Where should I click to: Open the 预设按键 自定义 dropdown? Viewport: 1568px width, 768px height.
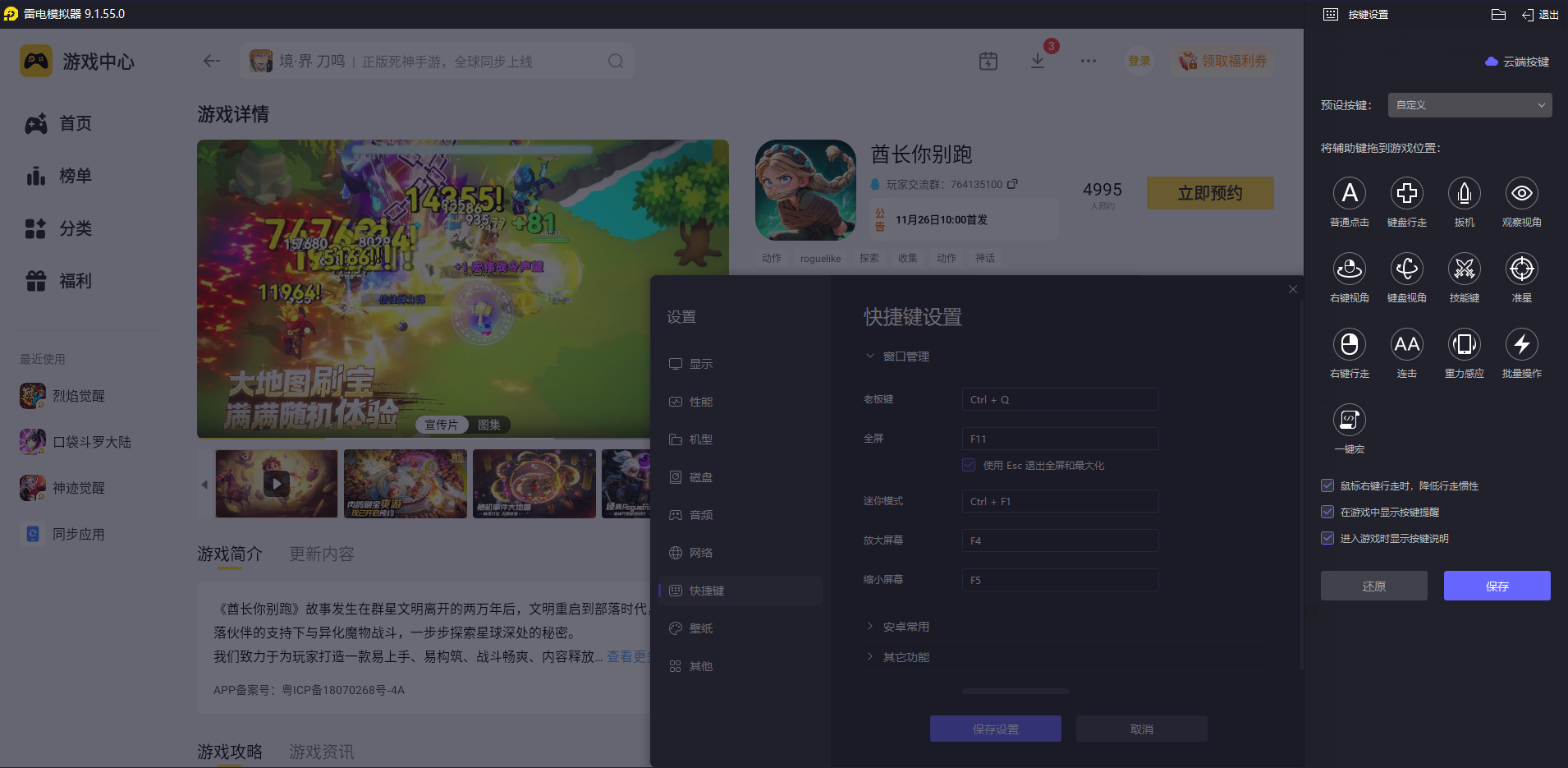[x=1469, y=105]
